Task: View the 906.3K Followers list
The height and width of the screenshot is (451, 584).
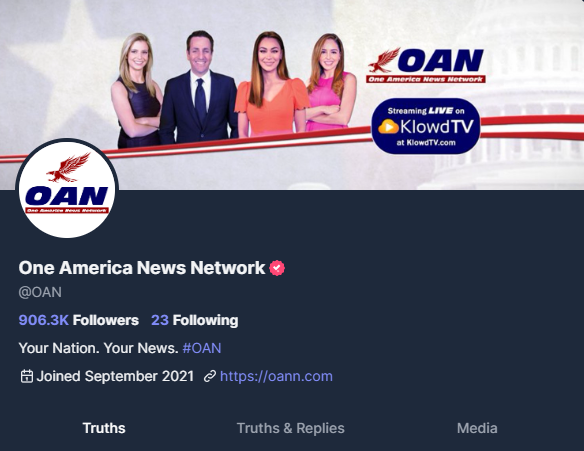Action: point(79,320)
